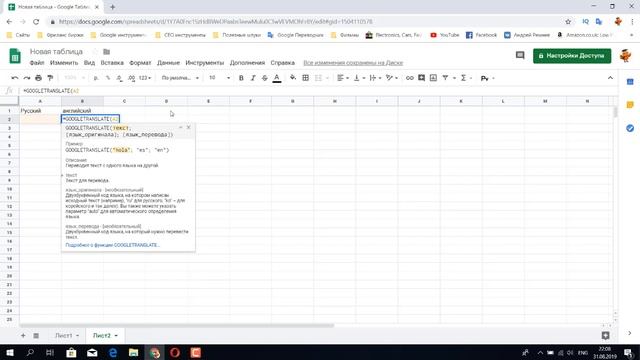
Task: Click the Undo arrow in the toolbar
Action: (15, 78)
